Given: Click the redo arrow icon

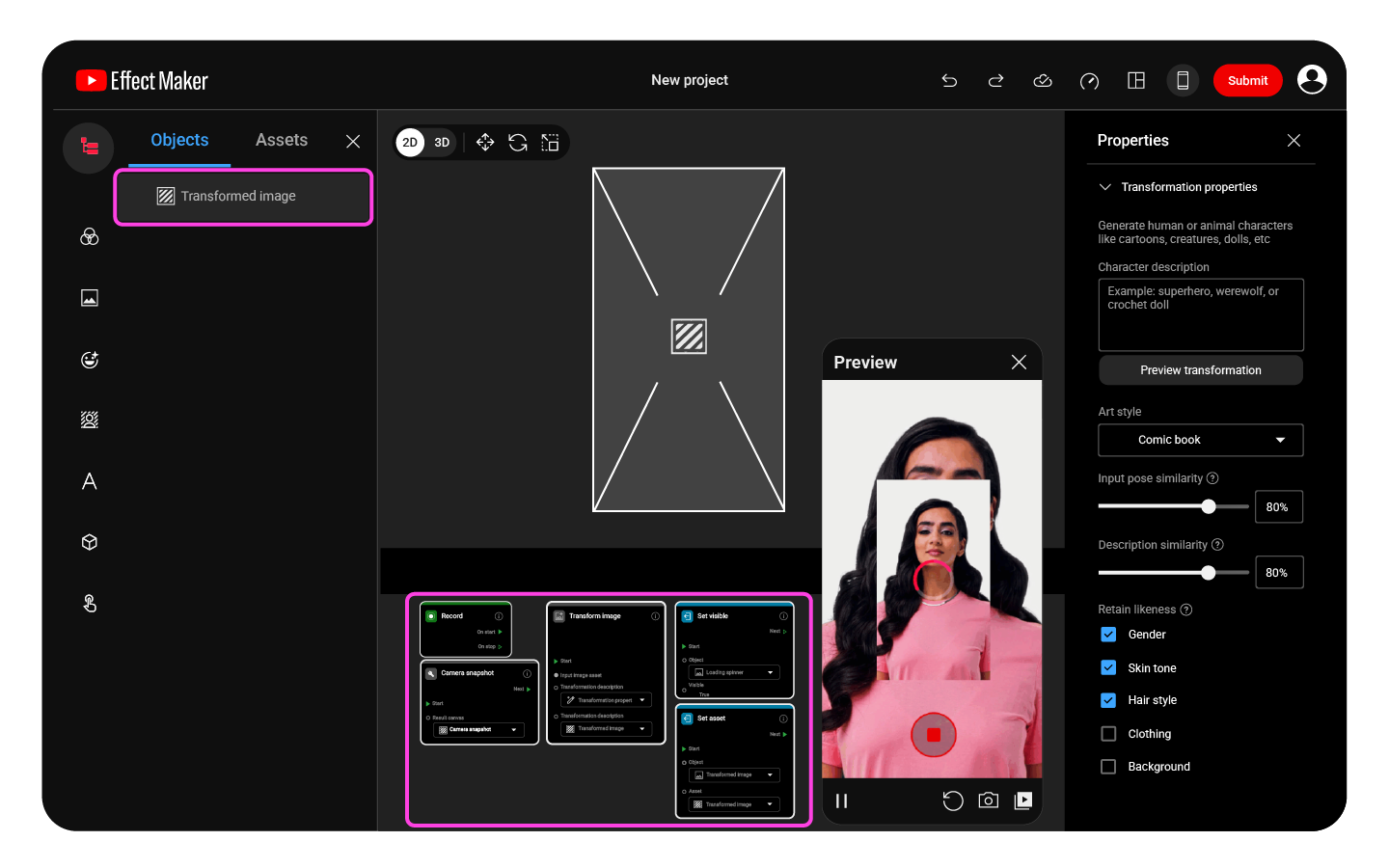Looking at the screenshot, I should (995, 81).
